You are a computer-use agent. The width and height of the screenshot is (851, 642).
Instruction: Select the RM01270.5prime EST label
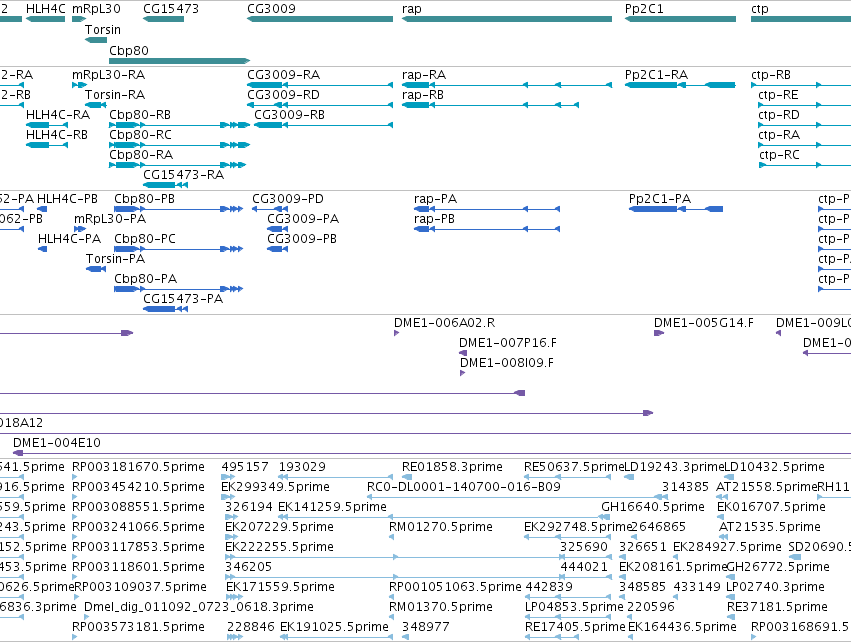pos(441,527)
